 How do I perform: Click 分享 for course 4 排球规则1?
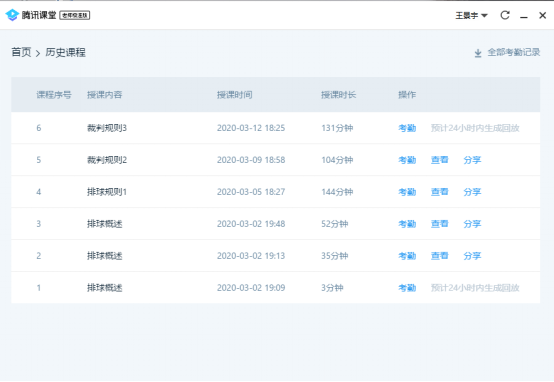pyautogui.click(x=472, y=192)
